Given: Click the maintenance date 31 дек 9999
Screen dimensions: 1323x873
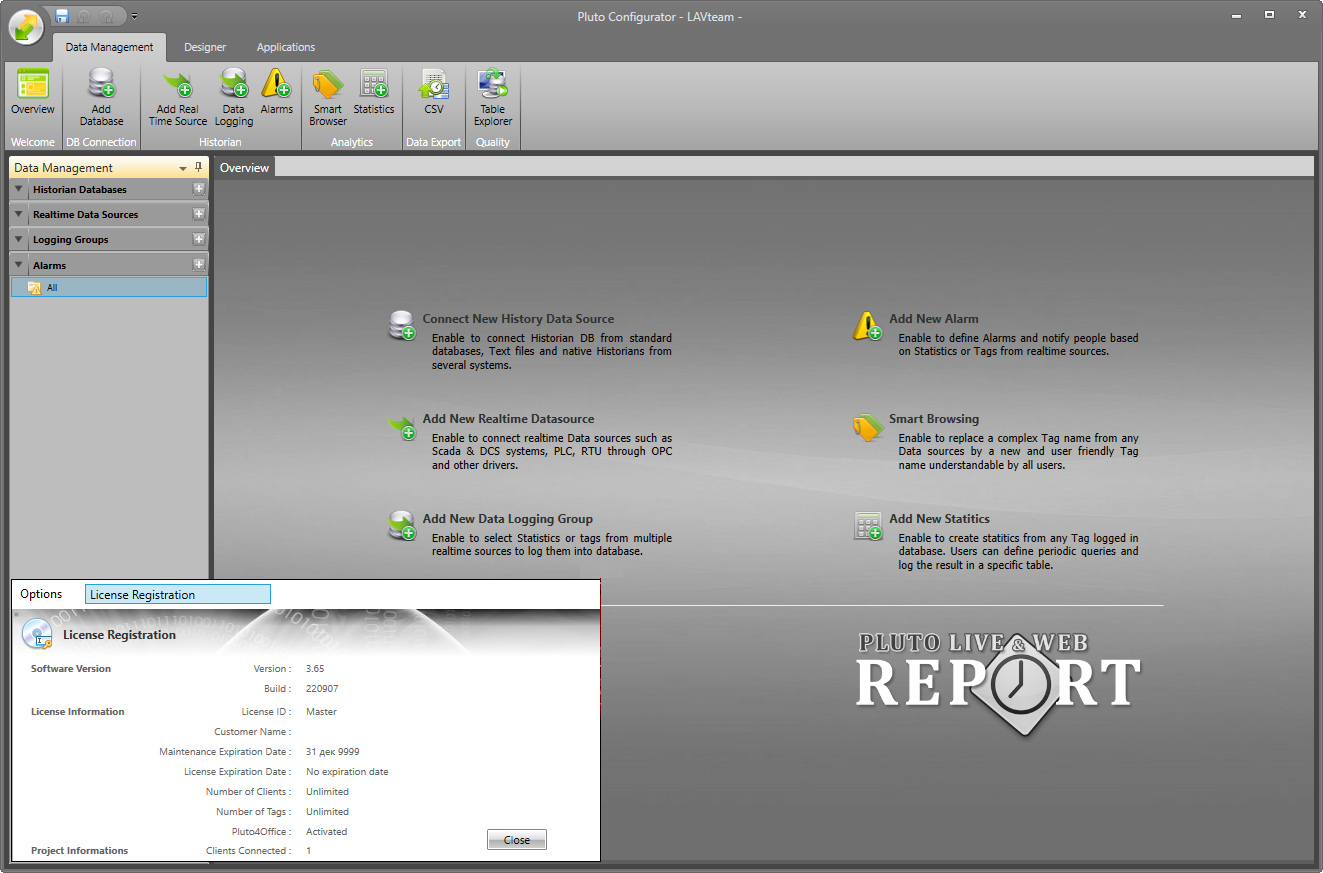Looking at the screenshot, I should coord(332,752).
